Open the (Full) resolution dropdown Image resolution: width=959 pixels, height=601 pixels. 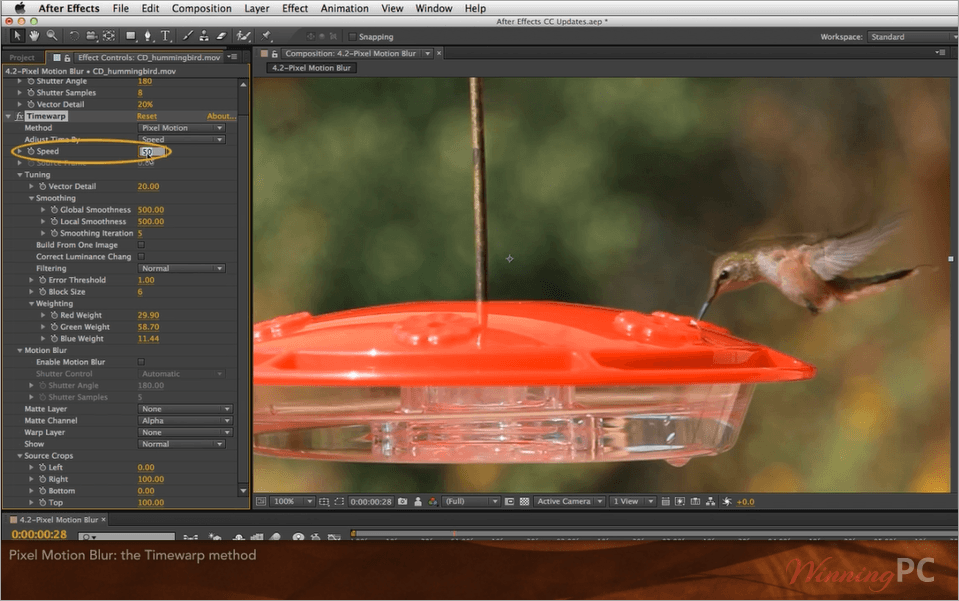click(470, 501)
